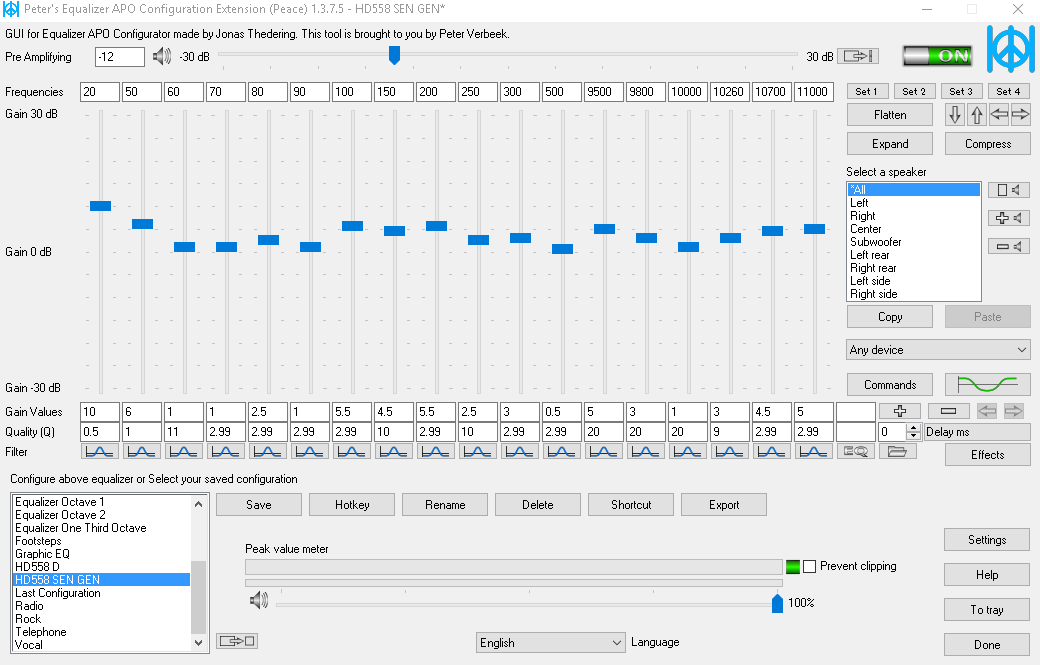Click the volume speaker icon near 100%

tap(259, 601)
